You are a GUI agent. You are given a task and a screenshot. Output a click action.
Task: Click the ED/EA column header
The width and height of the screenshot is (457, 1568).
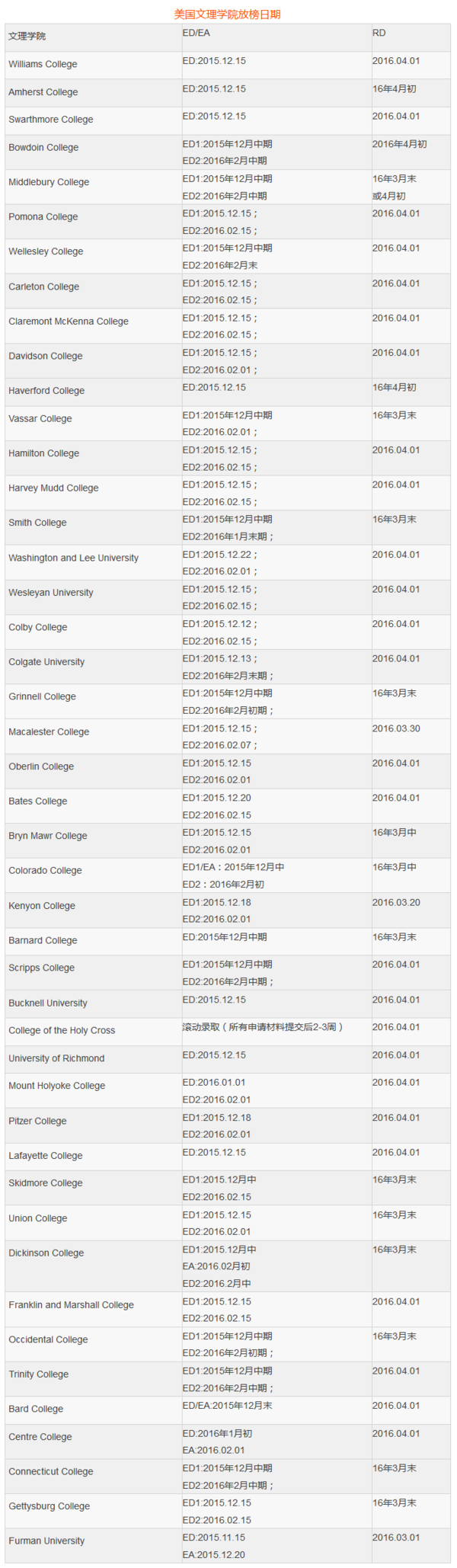tap(196, 33)
